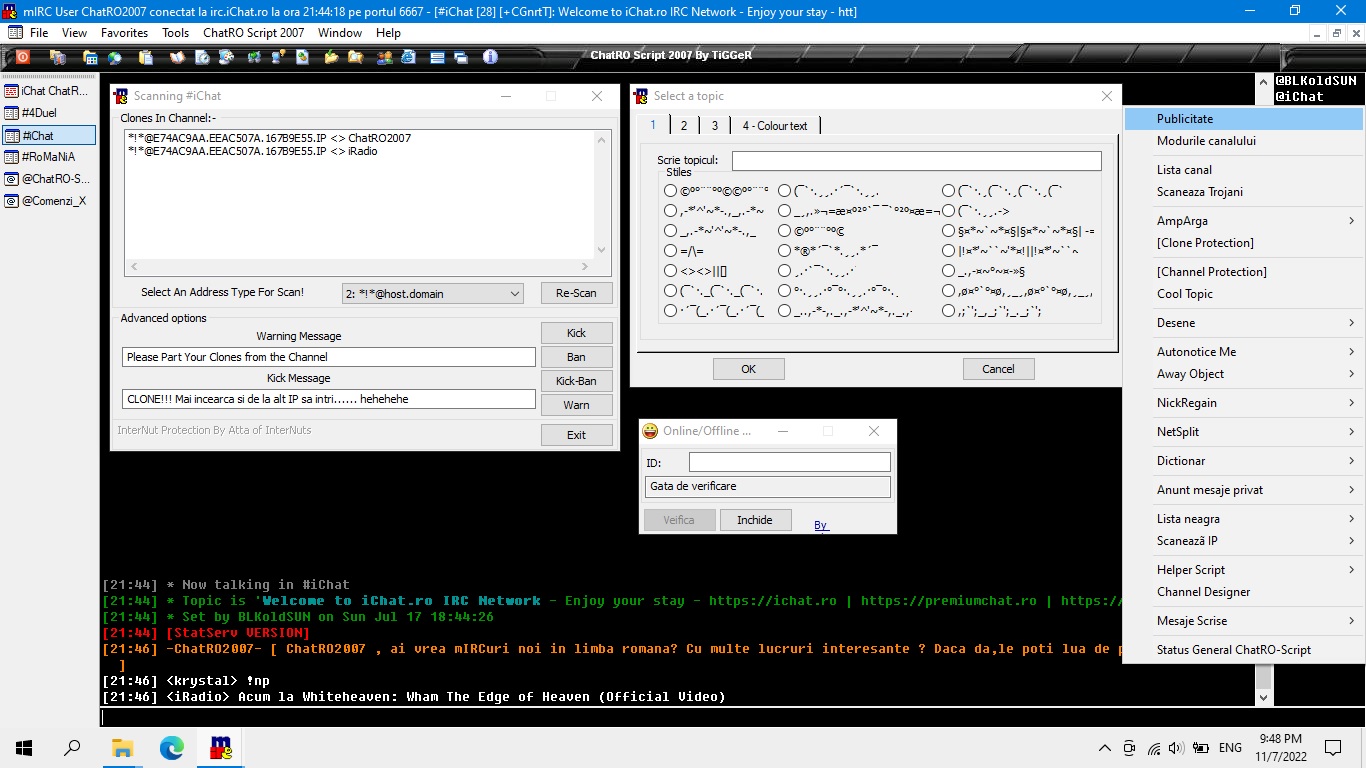Choose Publicitate from the context menu
Screen dimensions: 1366x768
[x=1244, y=119]
